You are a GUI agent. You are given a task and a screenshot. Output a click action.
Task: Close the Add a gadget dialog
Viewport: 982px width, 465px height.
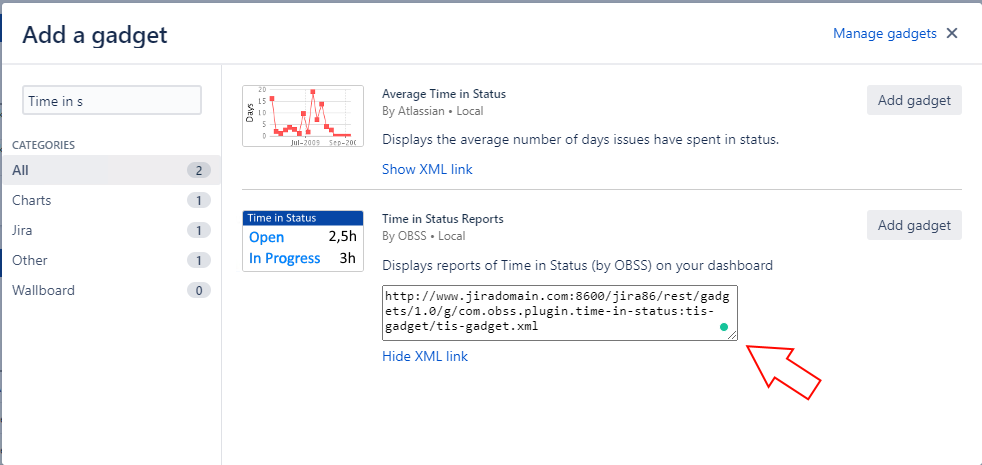pyautogui.click(x=952, y=33)
